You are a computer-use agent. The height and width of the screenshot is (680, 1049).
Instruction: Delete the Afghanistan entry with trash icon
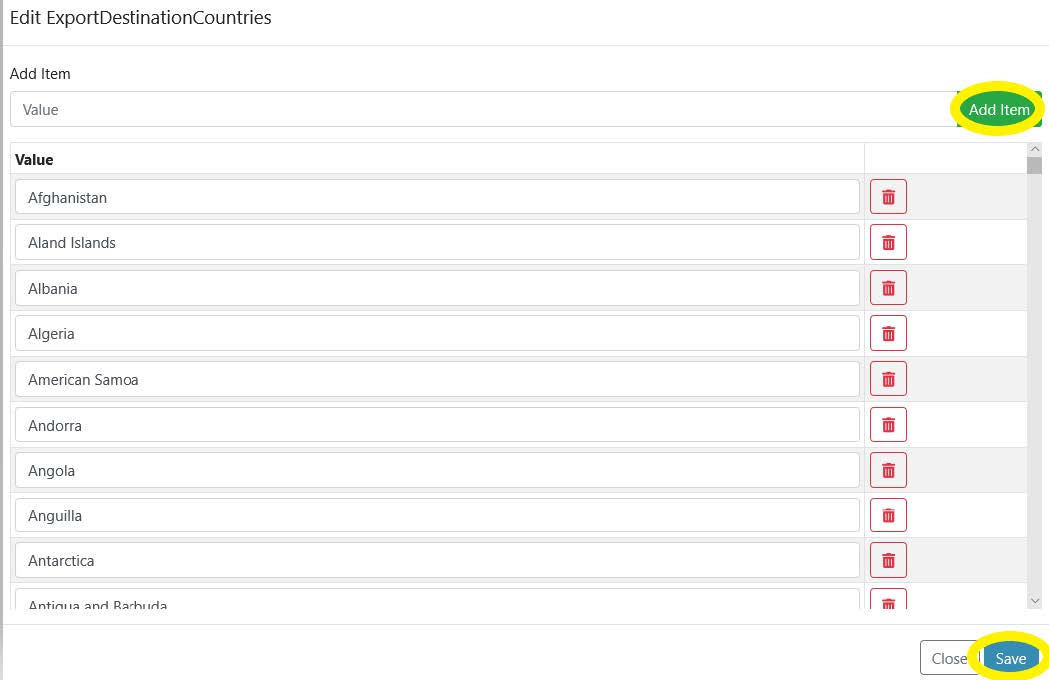point(888,197)
